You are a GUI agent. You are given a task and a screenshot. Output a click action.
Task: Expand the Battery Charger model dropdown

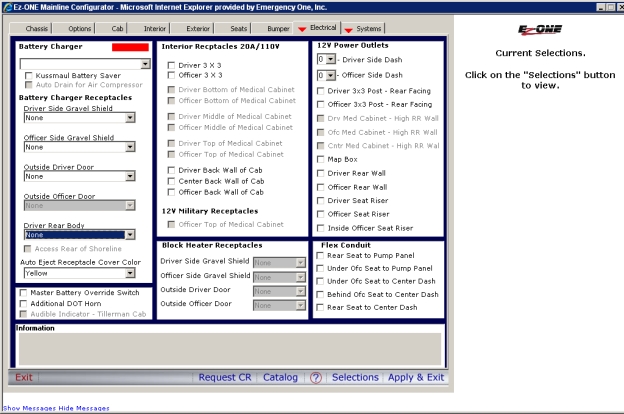[145, 64]
